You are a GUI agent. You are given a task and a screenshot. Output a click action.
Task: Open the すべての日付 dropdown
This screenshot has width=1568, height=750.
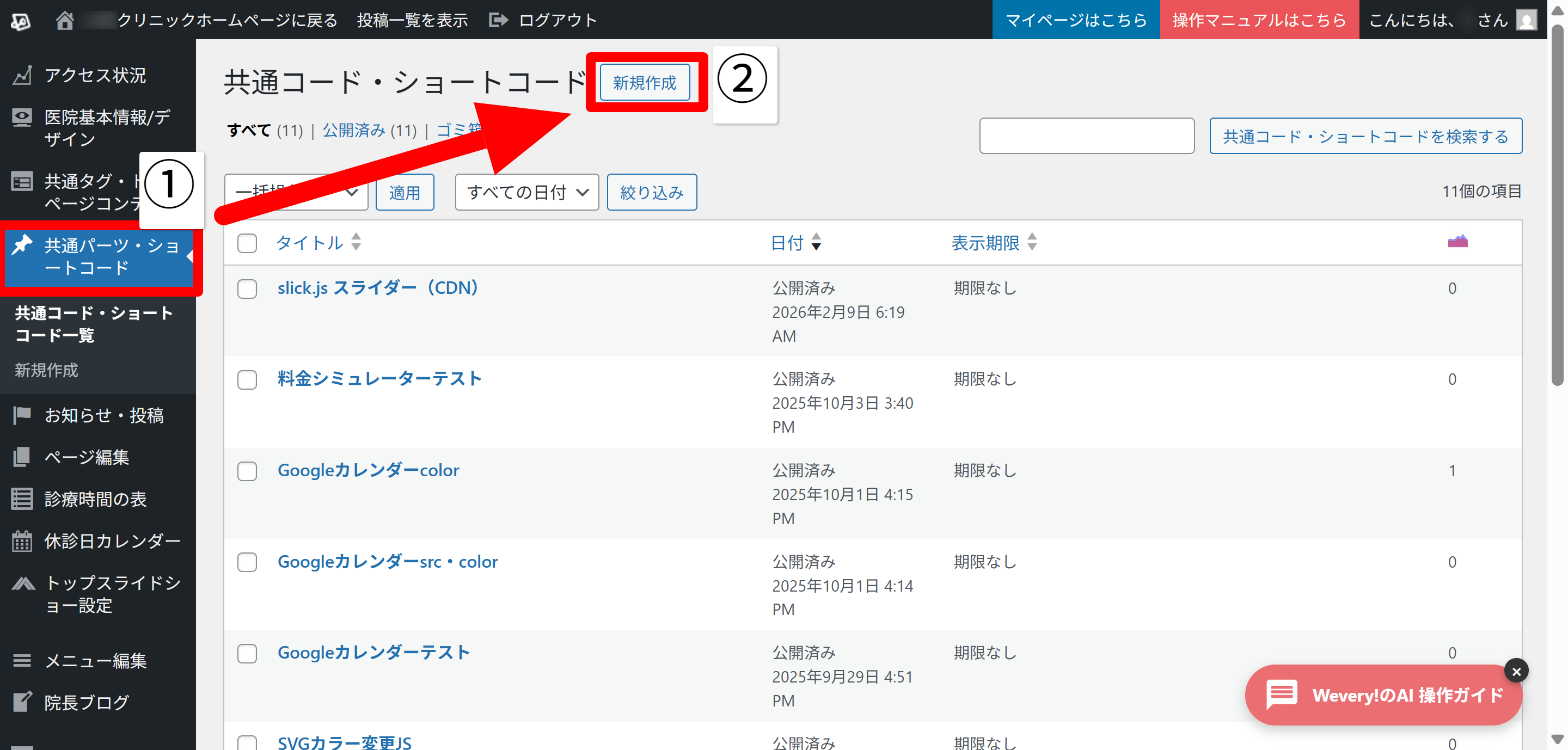526,192
